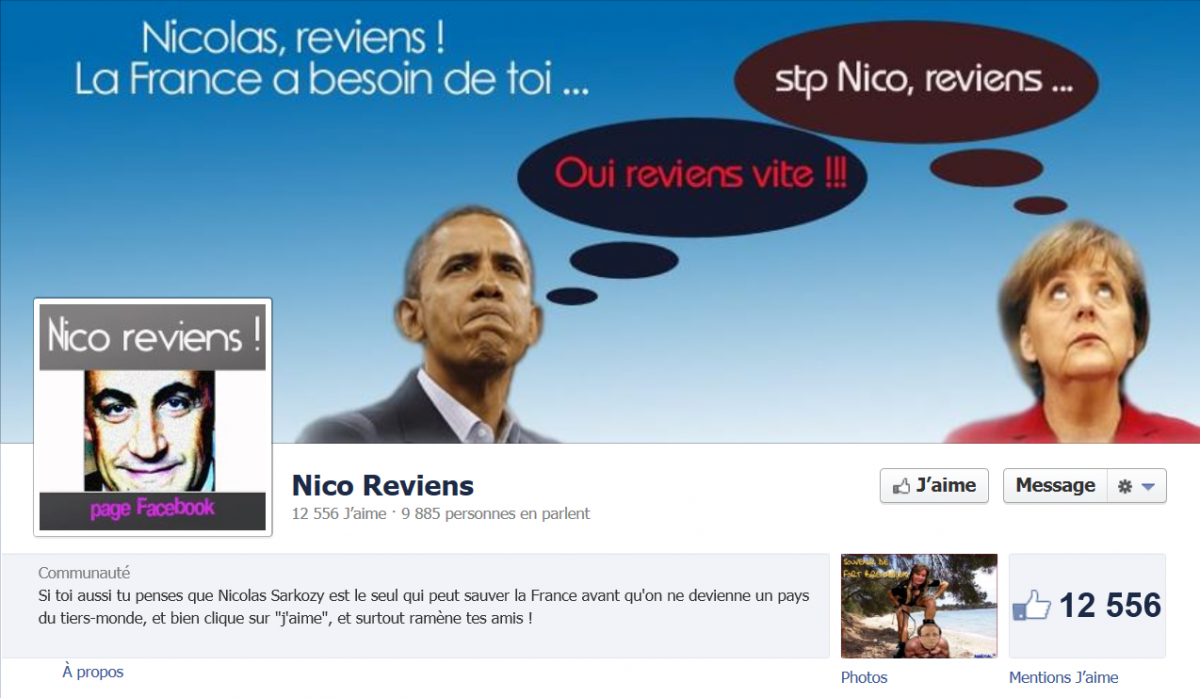
Task: Click the J'aime like button
Action: click(x=934, y=485)
